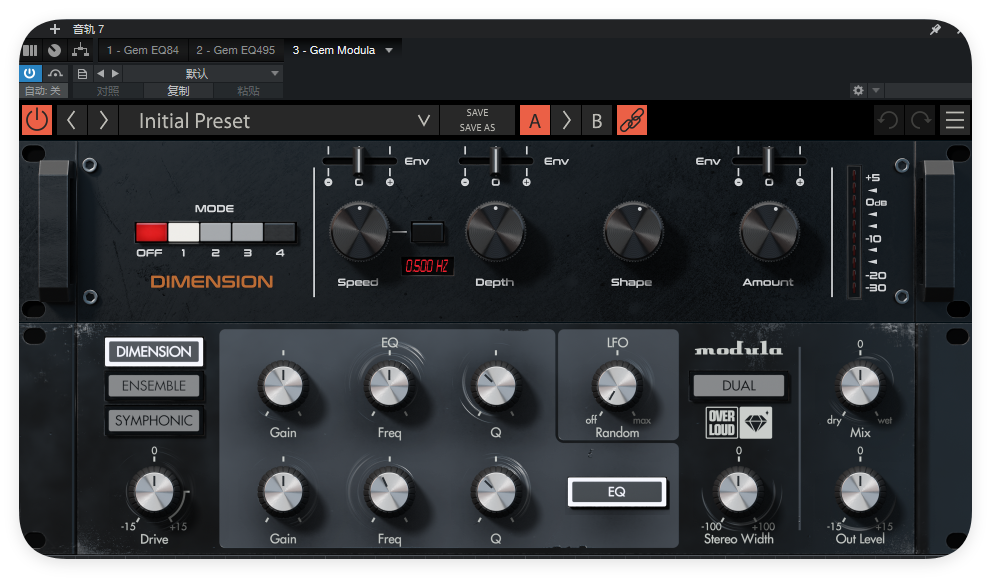This screenshot has width=991, height=578.
Task: Toggle the DUAL button
Action: pos(738,385)
